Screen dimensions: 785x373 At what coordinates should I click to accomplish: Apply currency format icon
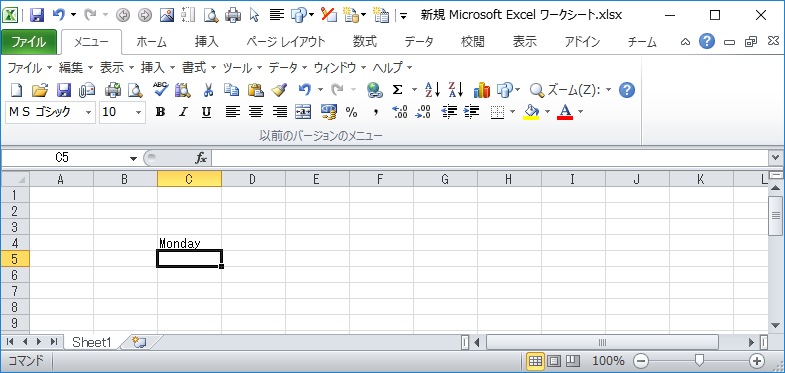(328, 112)
